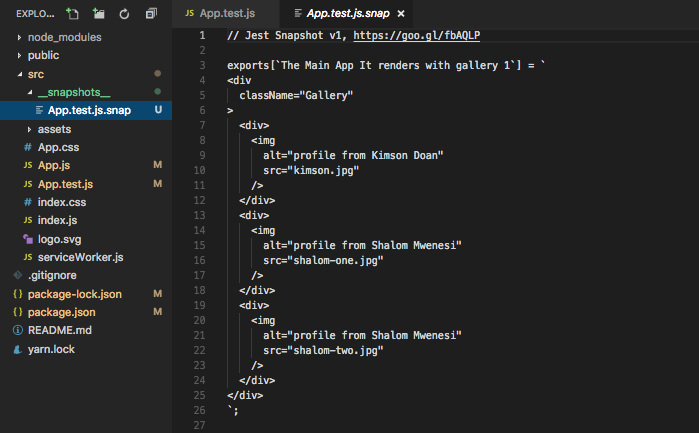Click the info icon beside README.md
699x433 pixels.
[x=18, y=330]
